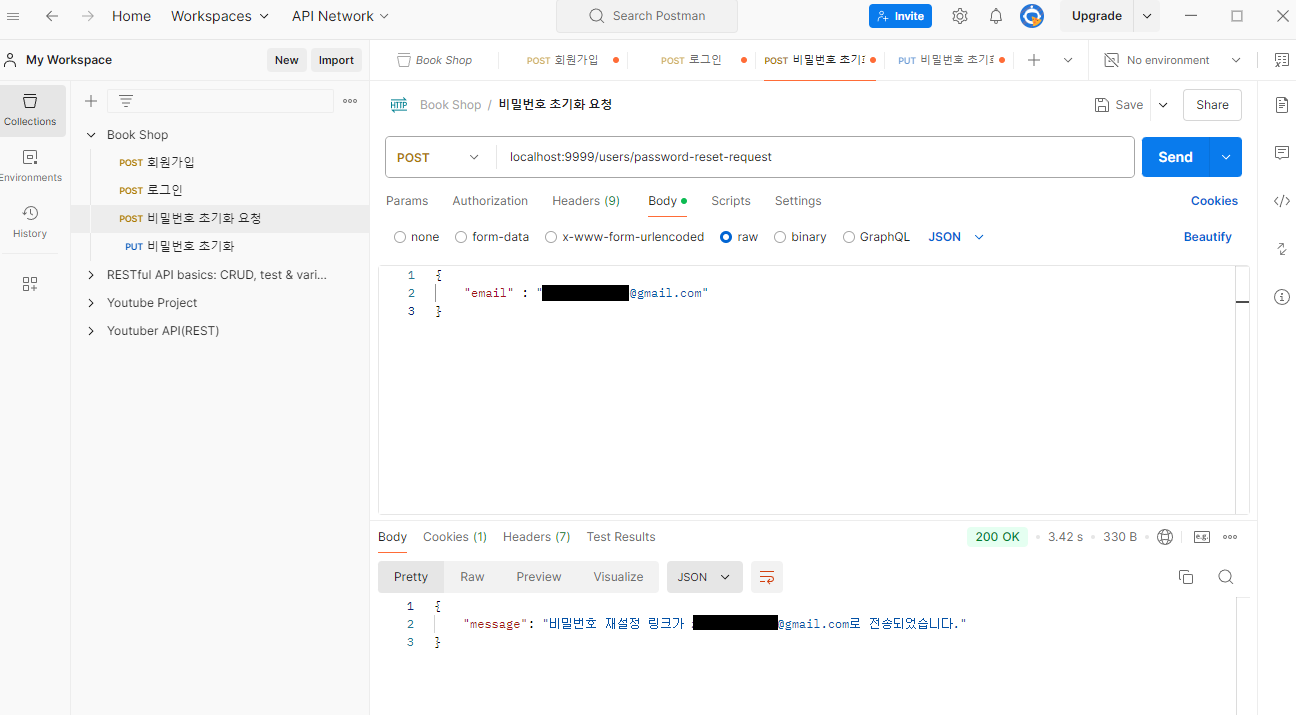The height and width of the screenshot is (715, 1296).
Task: Open the Comments pane icon
Action: 1282,153
